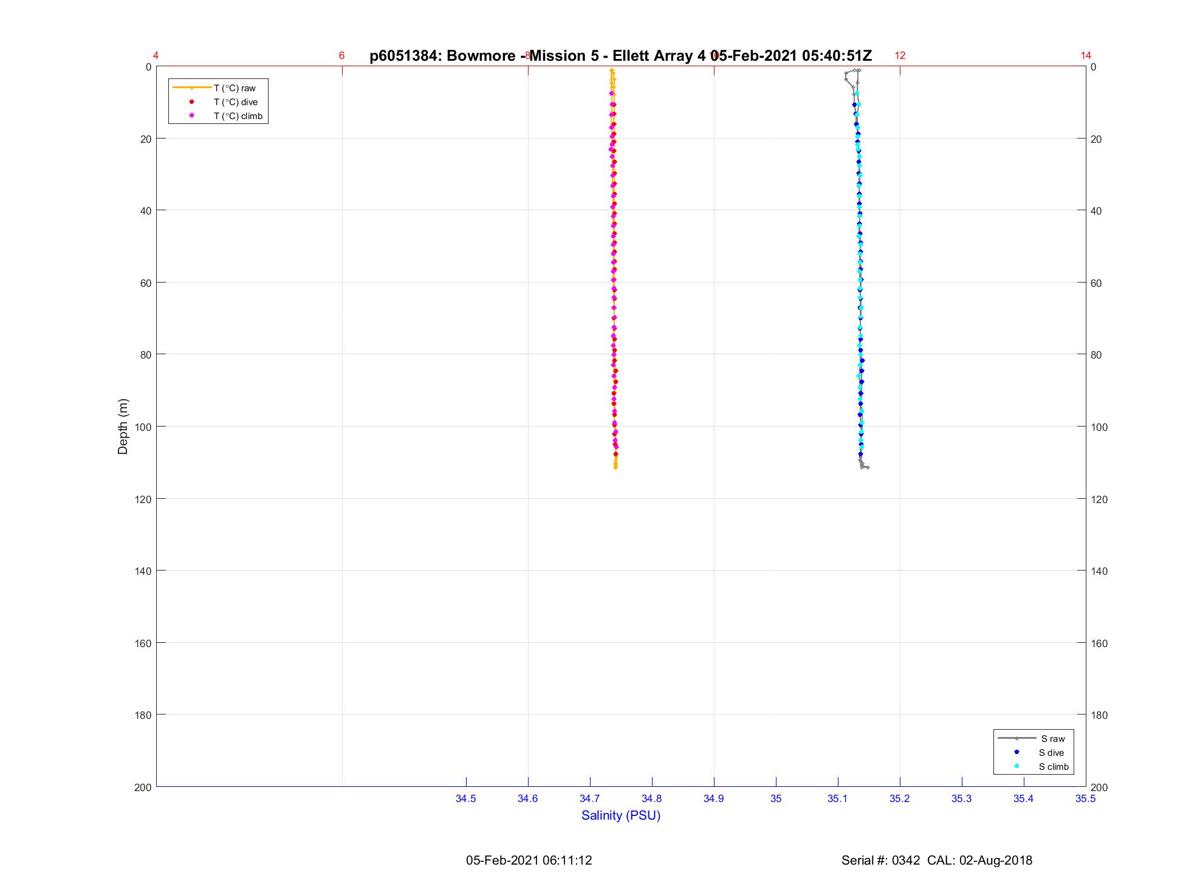Screen dimensions: 1200x885
Task: Click depth tick 20 on the right axis
Action: [x=1097, y=139]
